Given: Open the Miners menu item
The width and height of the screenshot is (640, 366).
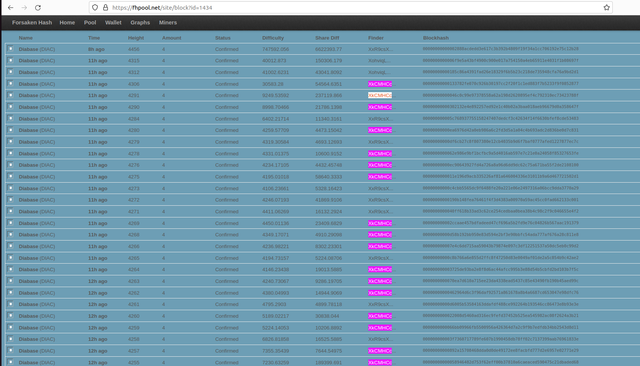Looking at the screenshot, I should tap(168, 22).
